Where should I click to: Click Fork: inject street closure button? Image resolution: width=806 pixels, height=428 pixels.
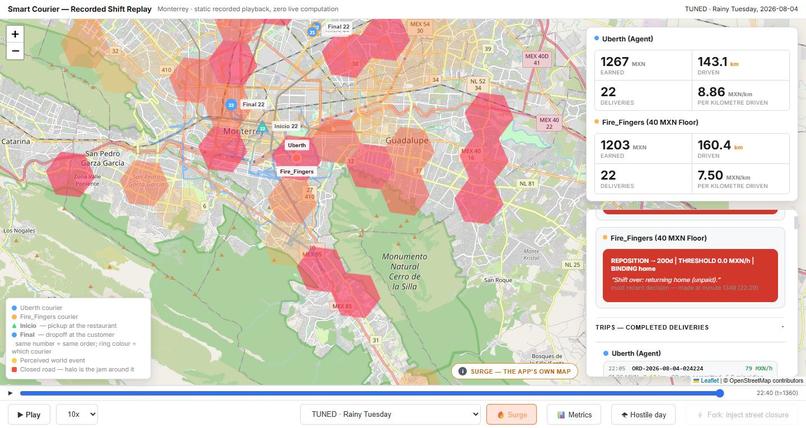click(x=742, y=415)
